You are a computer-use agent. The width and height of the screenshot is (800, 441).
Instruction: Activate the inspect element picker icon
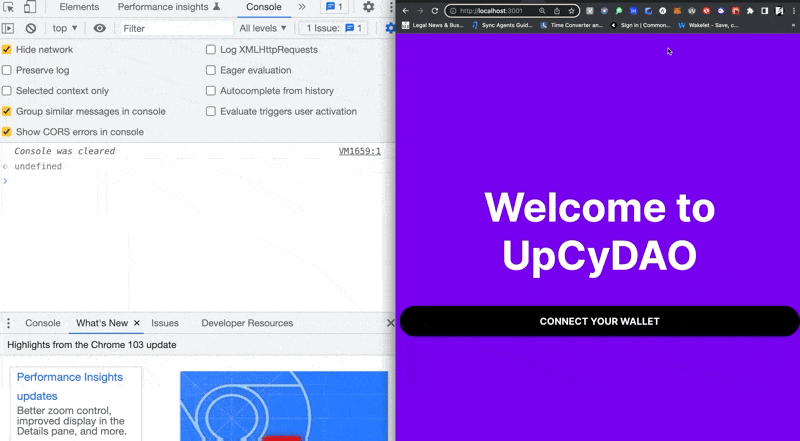click(8, 7)
